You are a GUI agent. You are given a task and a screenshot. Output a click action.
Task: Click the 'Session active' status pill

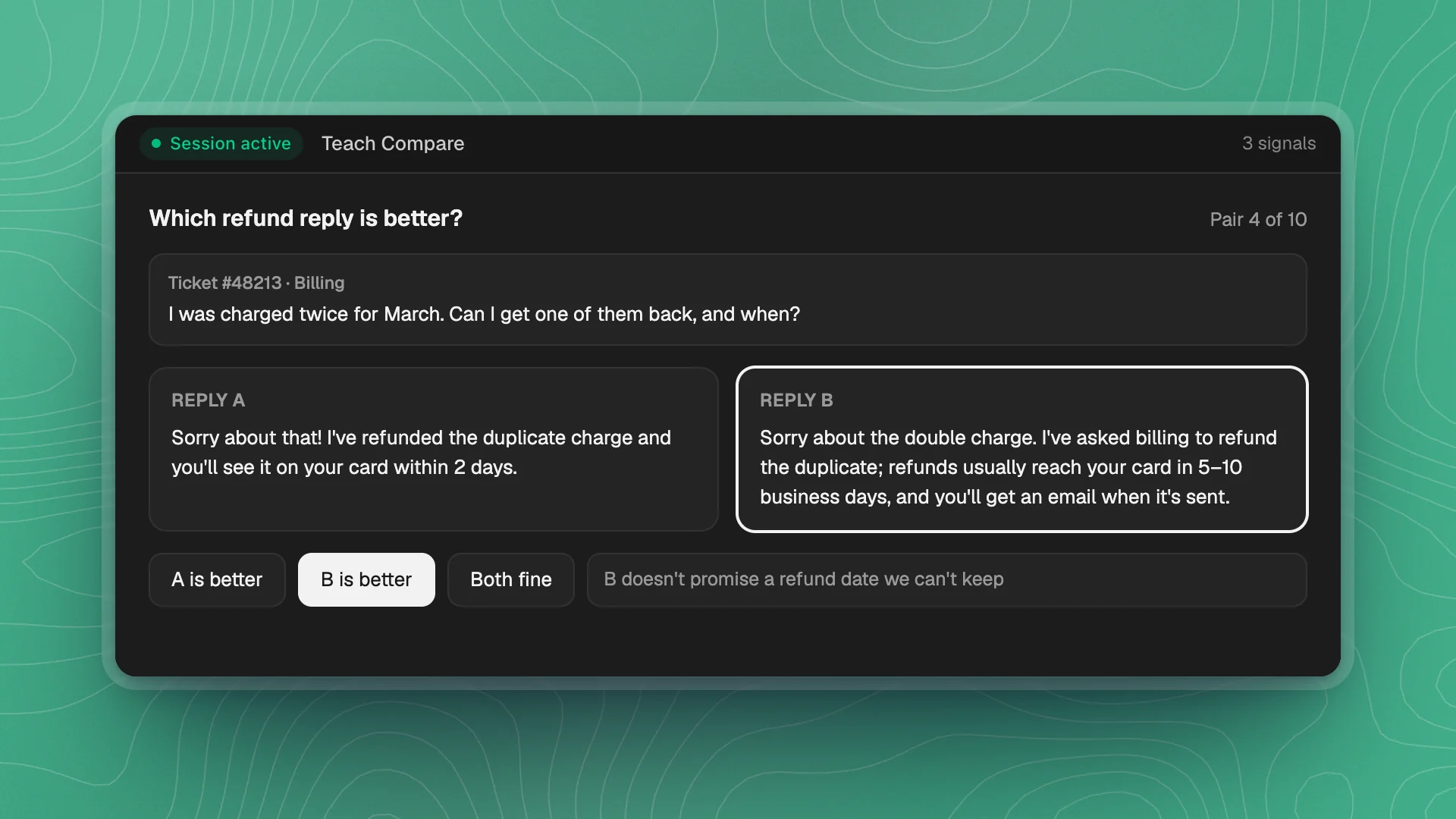coord(221,143)
